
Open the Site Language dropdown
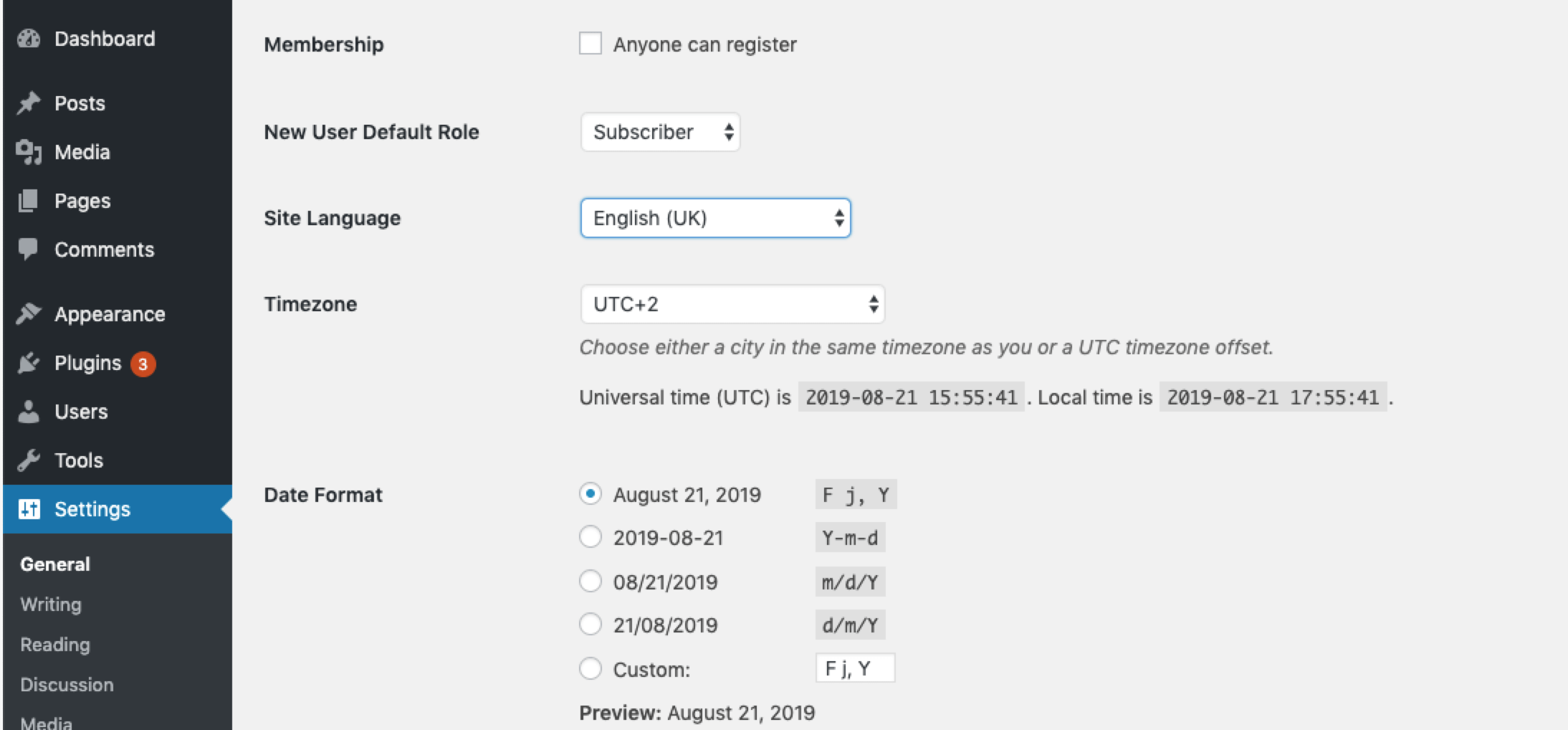click(x=715, y=218)
